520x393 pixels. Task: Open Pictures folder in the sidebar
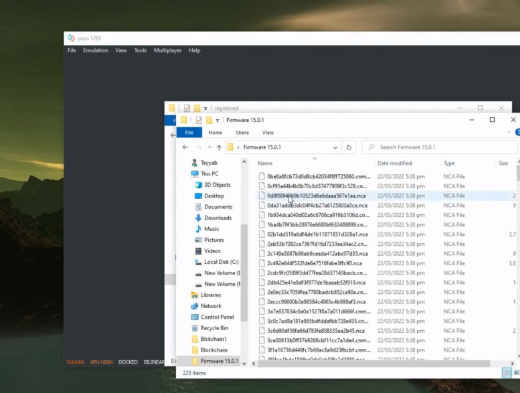click(214, 240)
